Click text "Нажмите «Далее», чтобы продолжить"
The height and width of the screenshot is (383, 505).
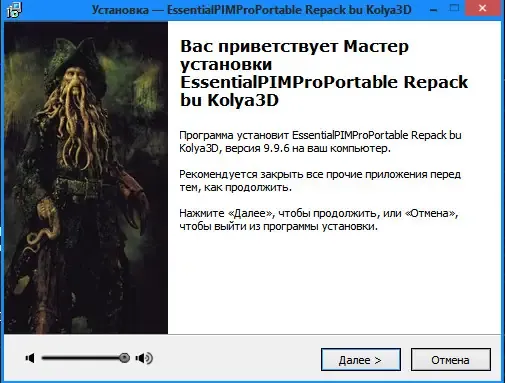point(279,213)
